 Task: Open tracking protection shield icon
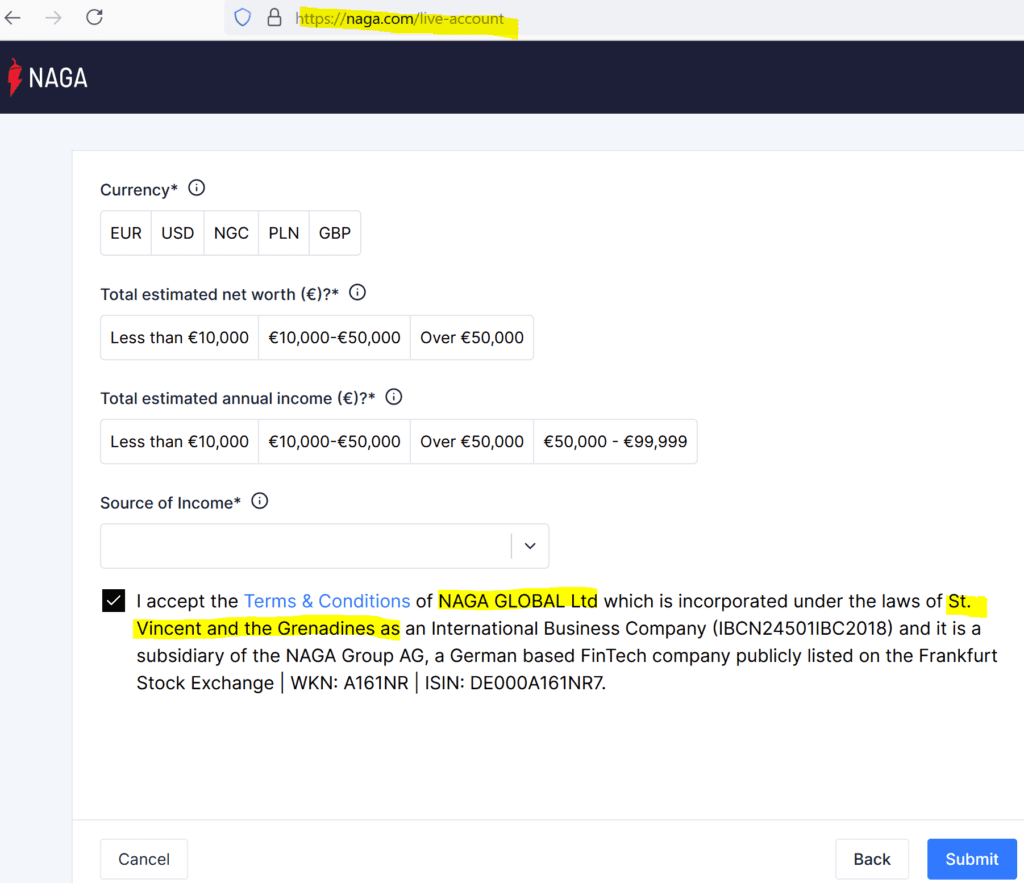[242, 18]
